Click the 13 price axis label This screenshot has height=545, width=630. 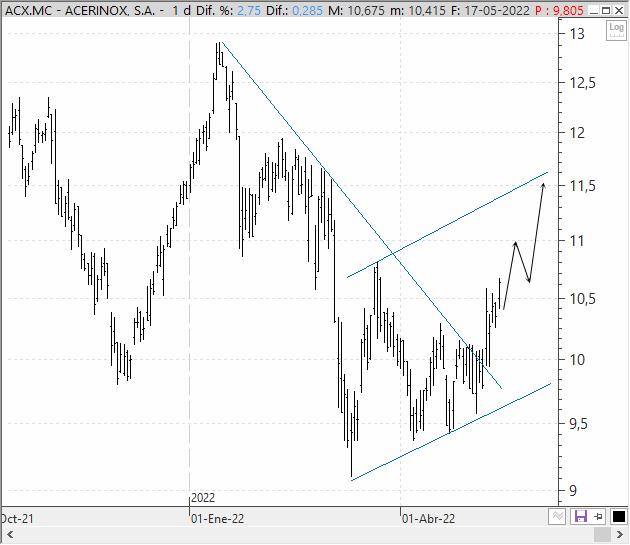(x=577, y=34)
